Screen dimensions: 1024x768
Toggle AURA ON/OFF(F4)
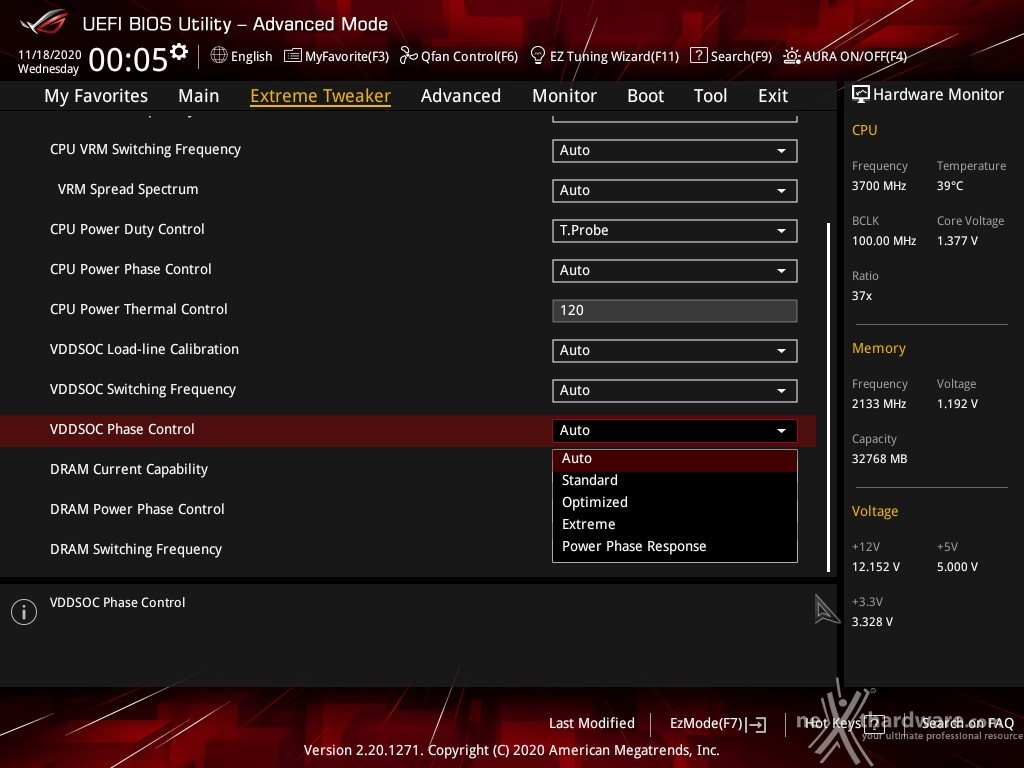coord(845,56)
